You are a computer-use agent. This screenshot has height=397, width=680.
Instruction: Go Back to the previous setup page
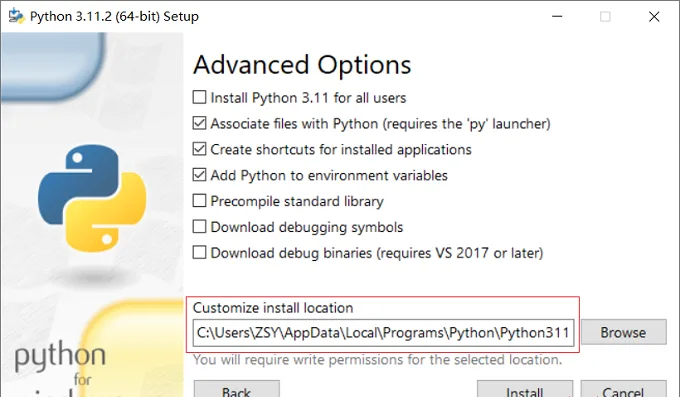(x=236, y=389)
